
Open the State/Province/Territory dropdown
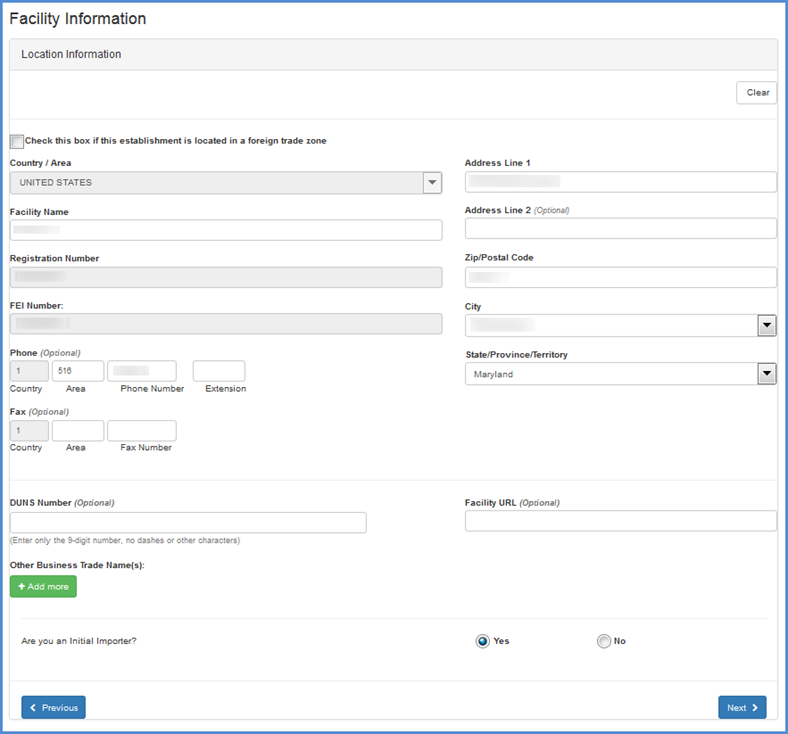766,374
